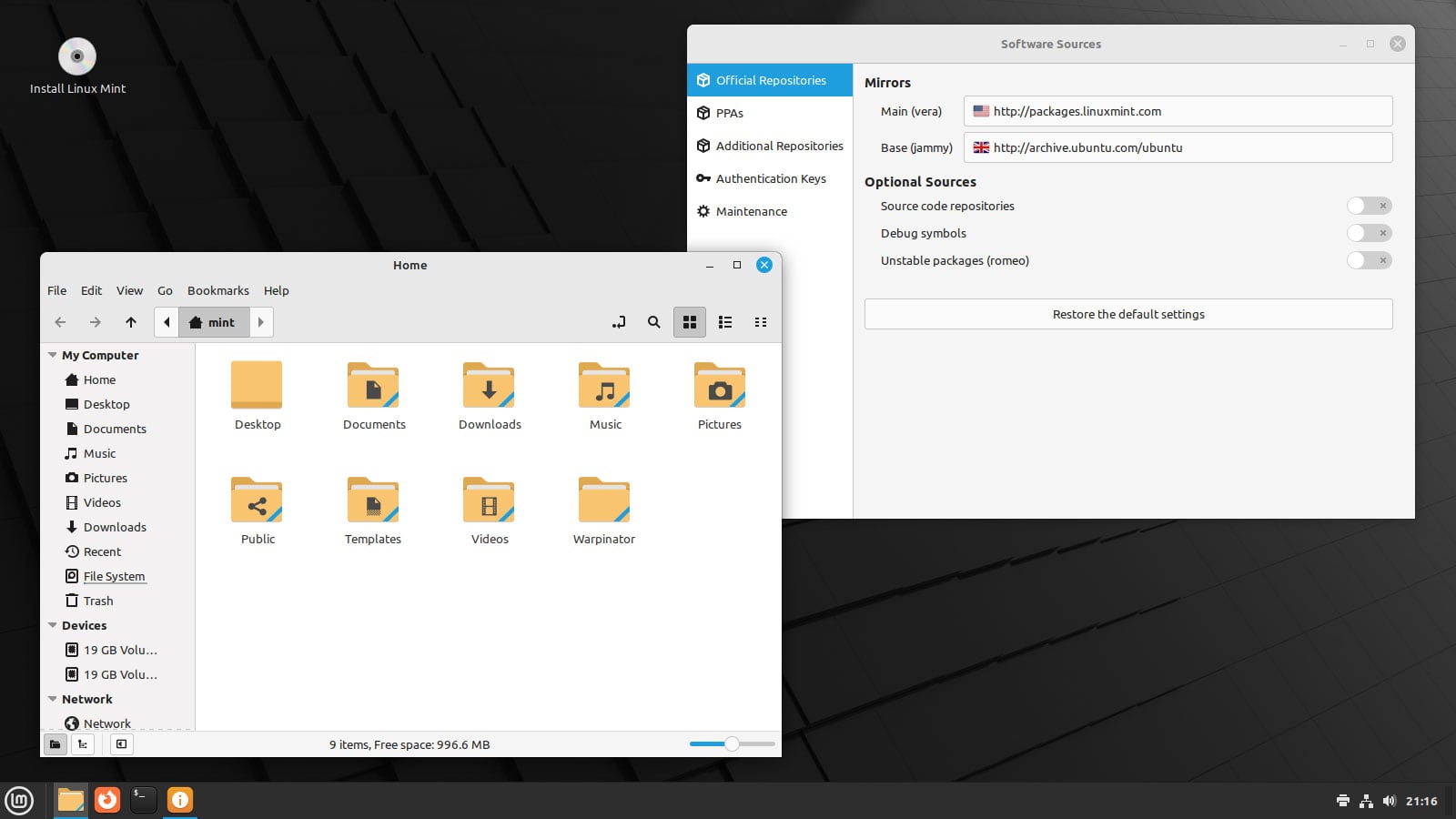
Task: Select tree view in Nemo's status bar
Action: coord(83,743)
